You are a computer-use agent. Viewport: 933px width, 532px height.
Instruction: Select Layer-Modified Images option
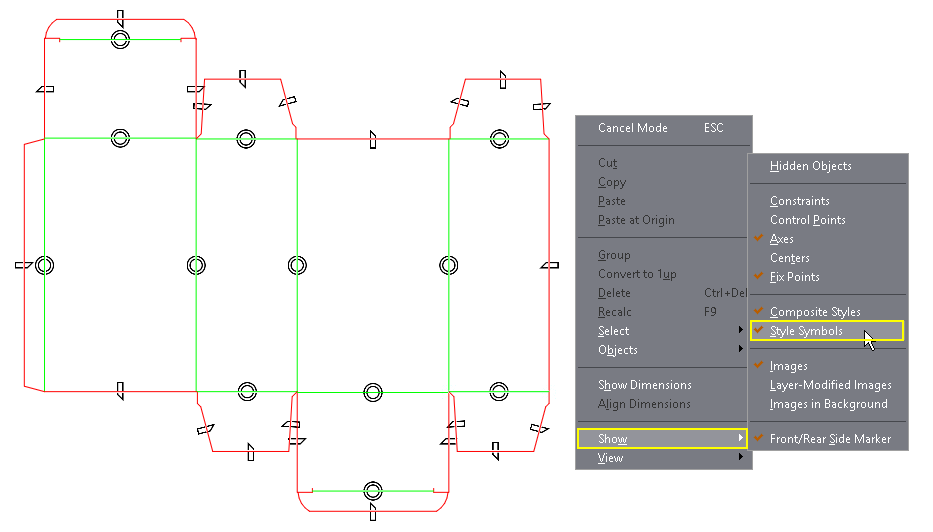830,385
